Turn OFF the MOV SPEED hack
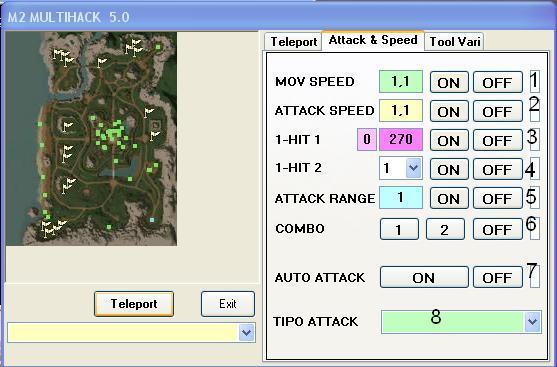This screenshot has height=367, width=557. pyautogui.click(x=498, y=82)
